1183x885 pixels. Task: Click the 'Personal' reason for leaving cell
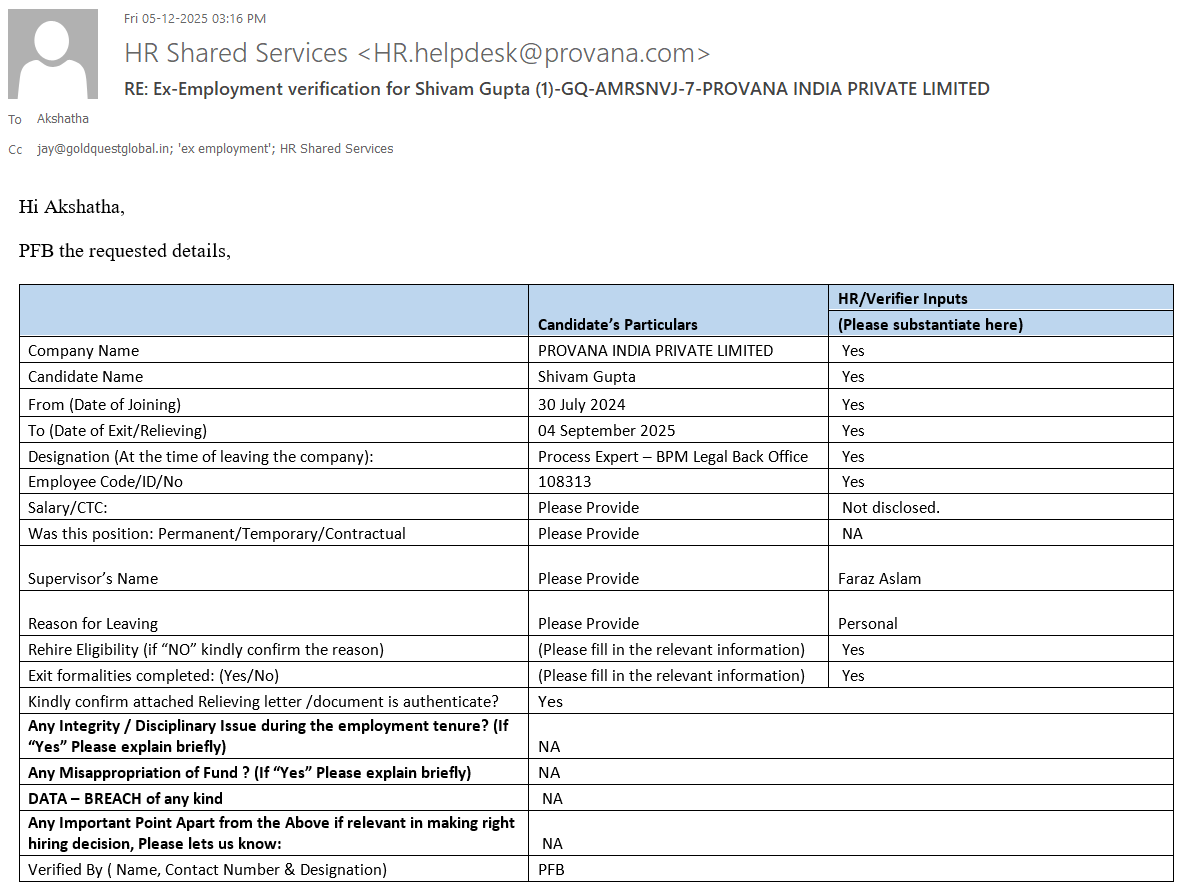click(867, 623)
